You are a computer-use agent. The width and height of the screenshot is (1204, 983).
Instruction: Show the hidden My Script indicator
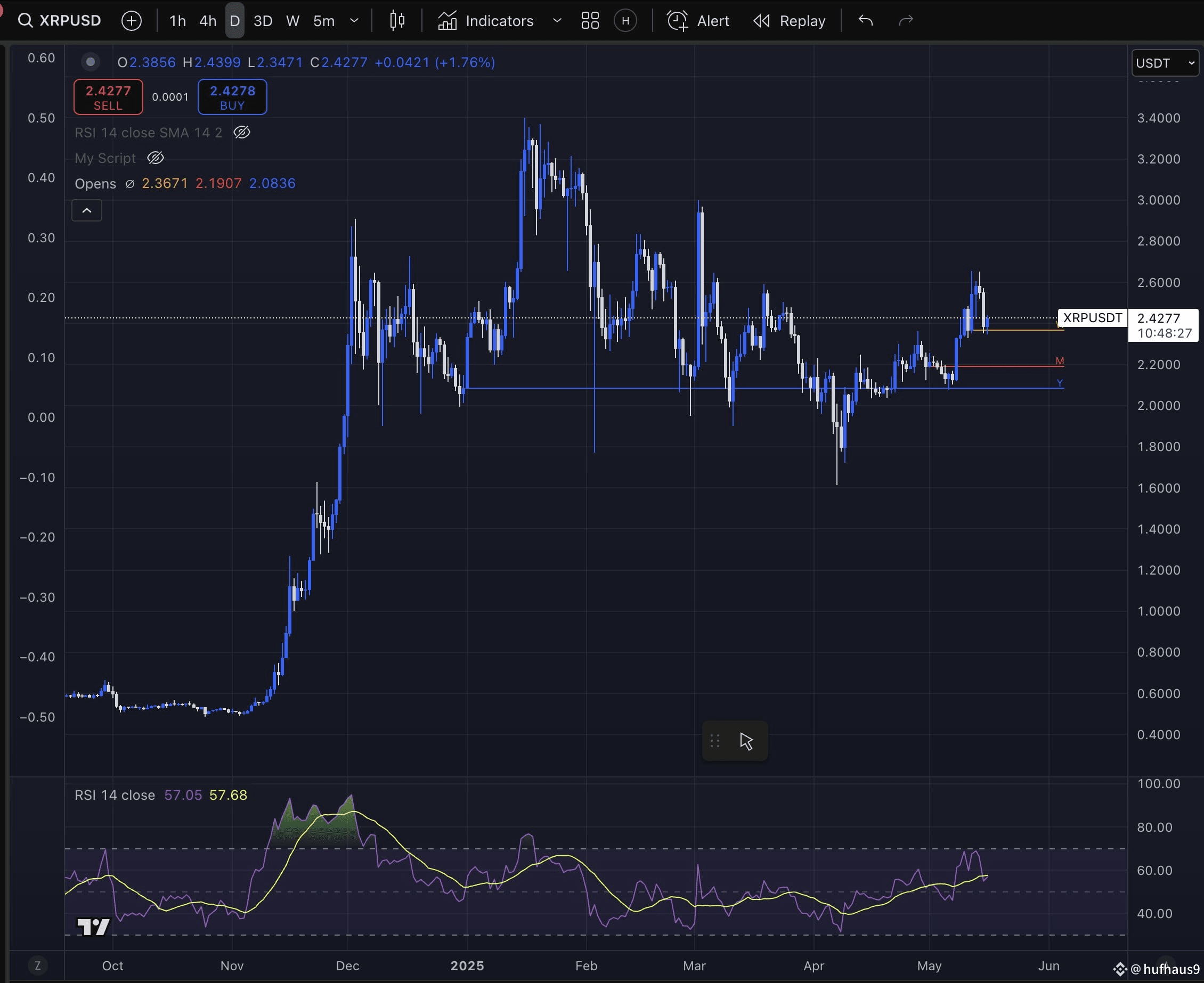pos(156,158)
